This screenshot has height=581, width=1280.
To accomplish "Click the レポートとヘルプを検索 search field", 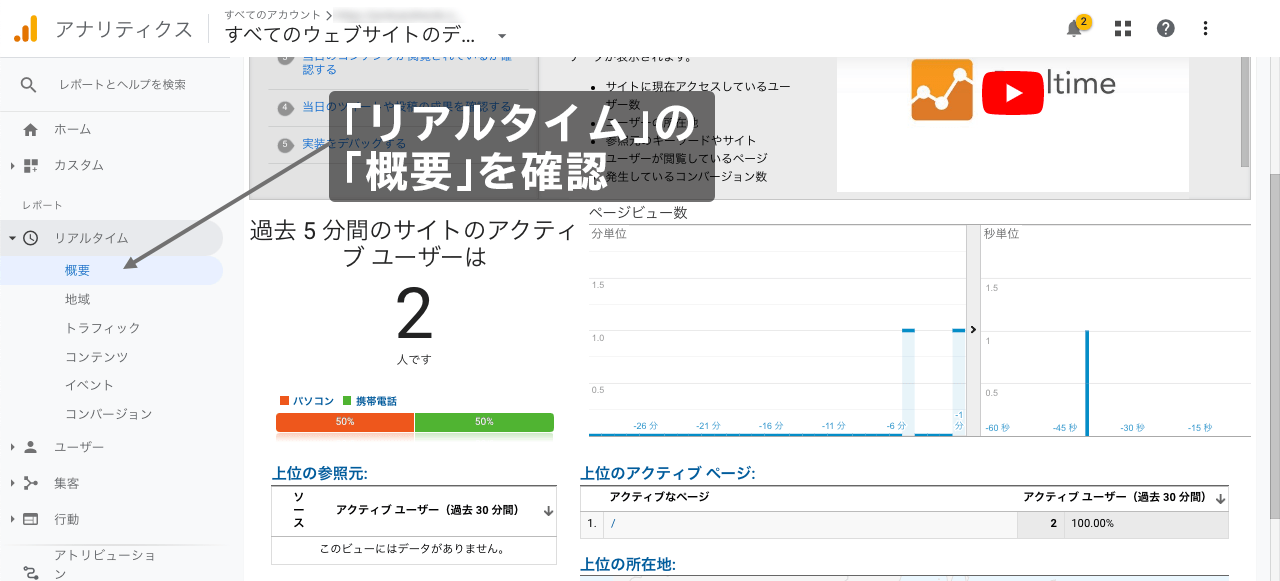I will [x=120, y=84].
